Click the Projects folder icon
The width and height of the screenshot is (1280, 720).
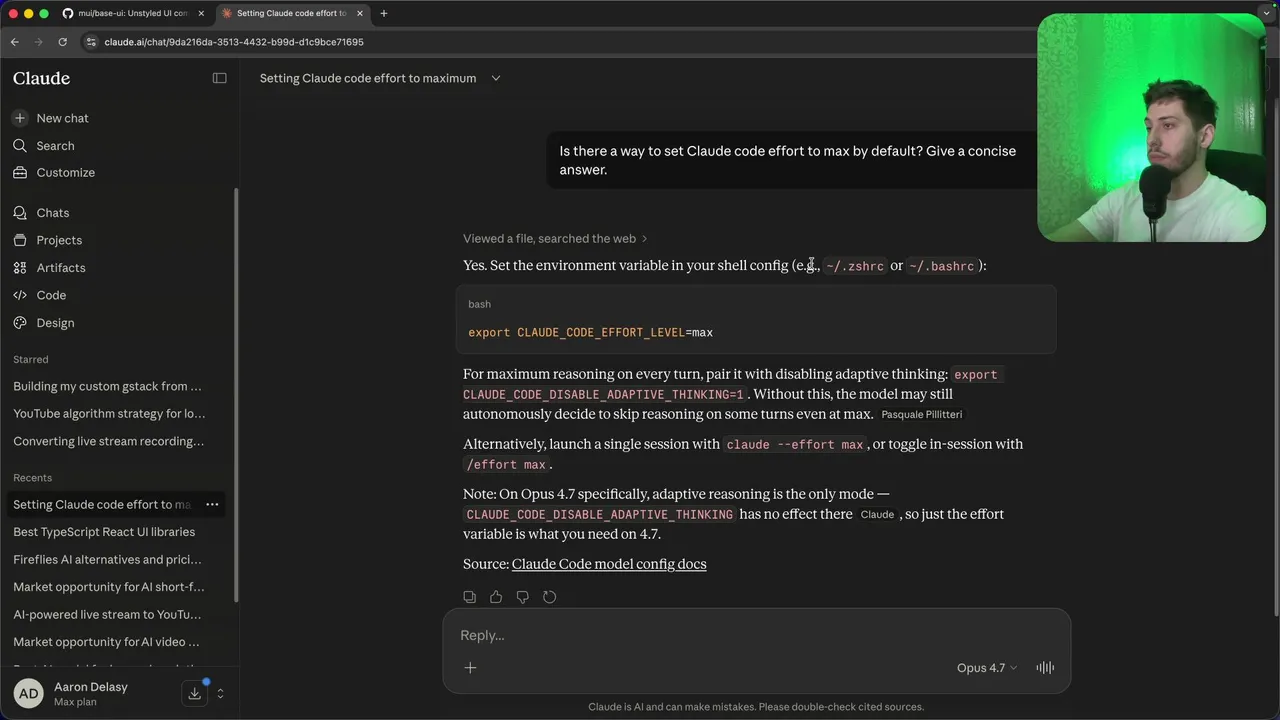(20, 240)
